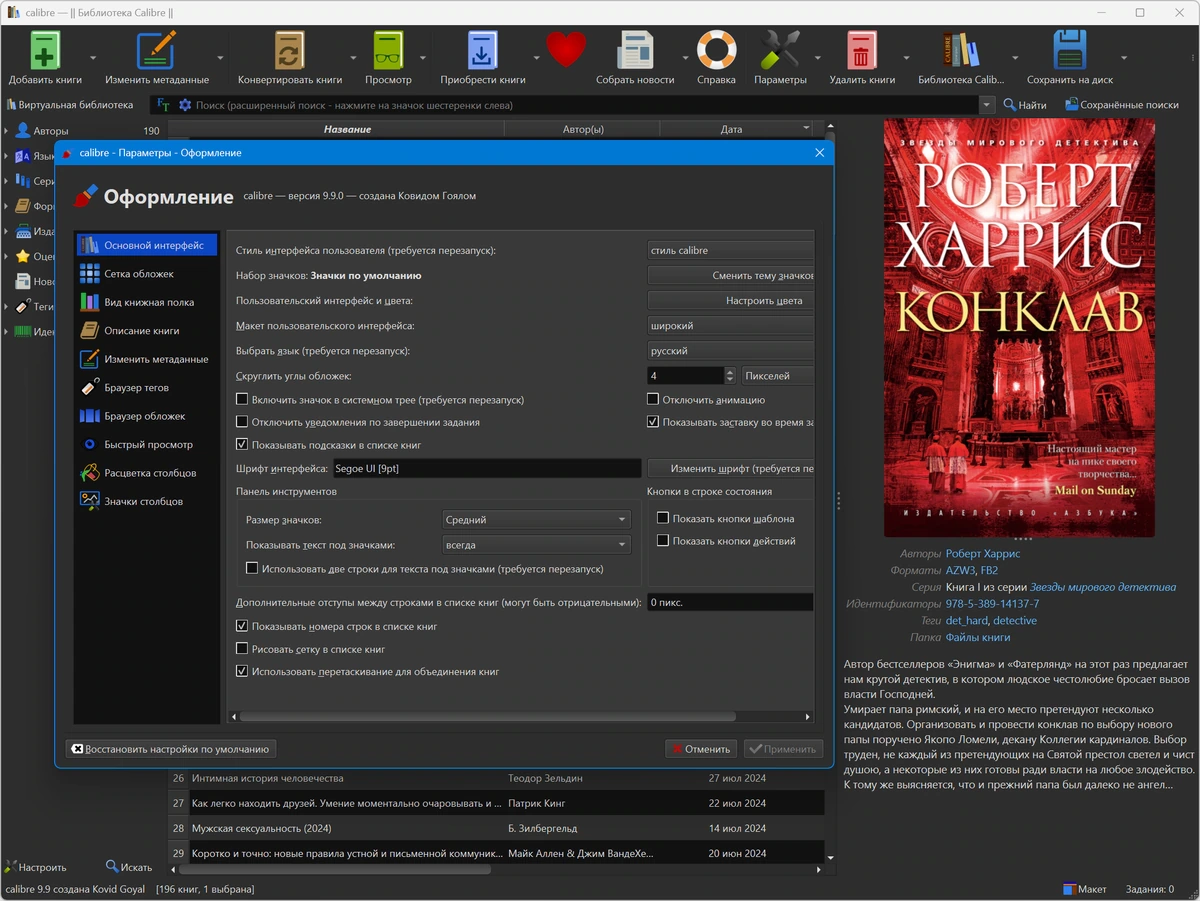Check Показать кнопки шаблона
Viewport: 1200px width, 901px height.
point(663,518)
